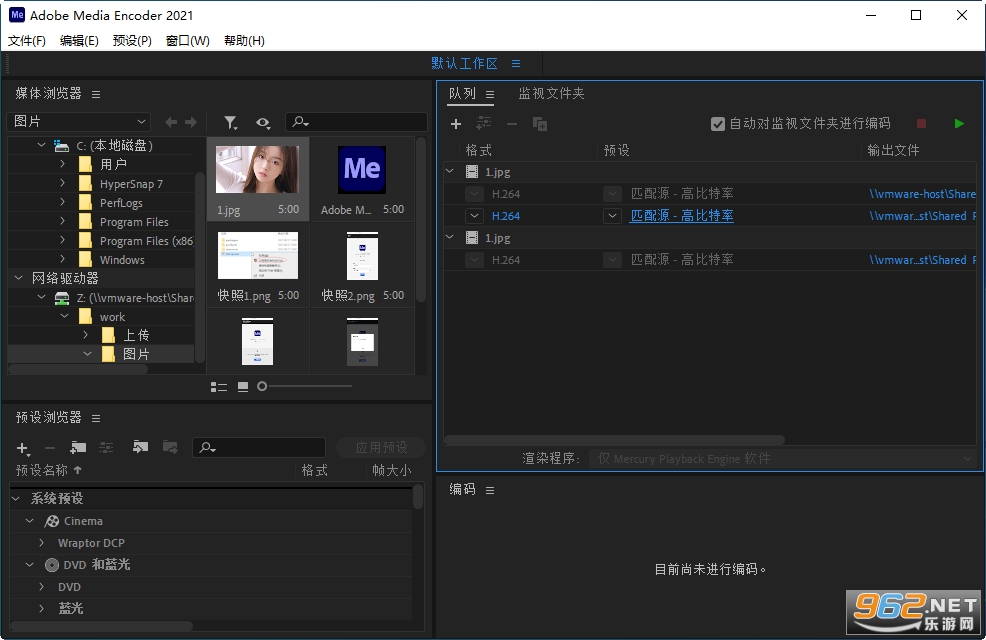Select the 队列 tab
986x640 pixels.
pos(462,94)
